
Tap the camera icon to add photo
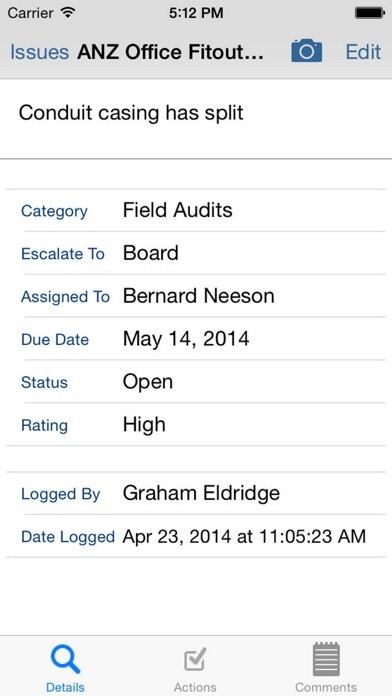[x=306, y=51]
